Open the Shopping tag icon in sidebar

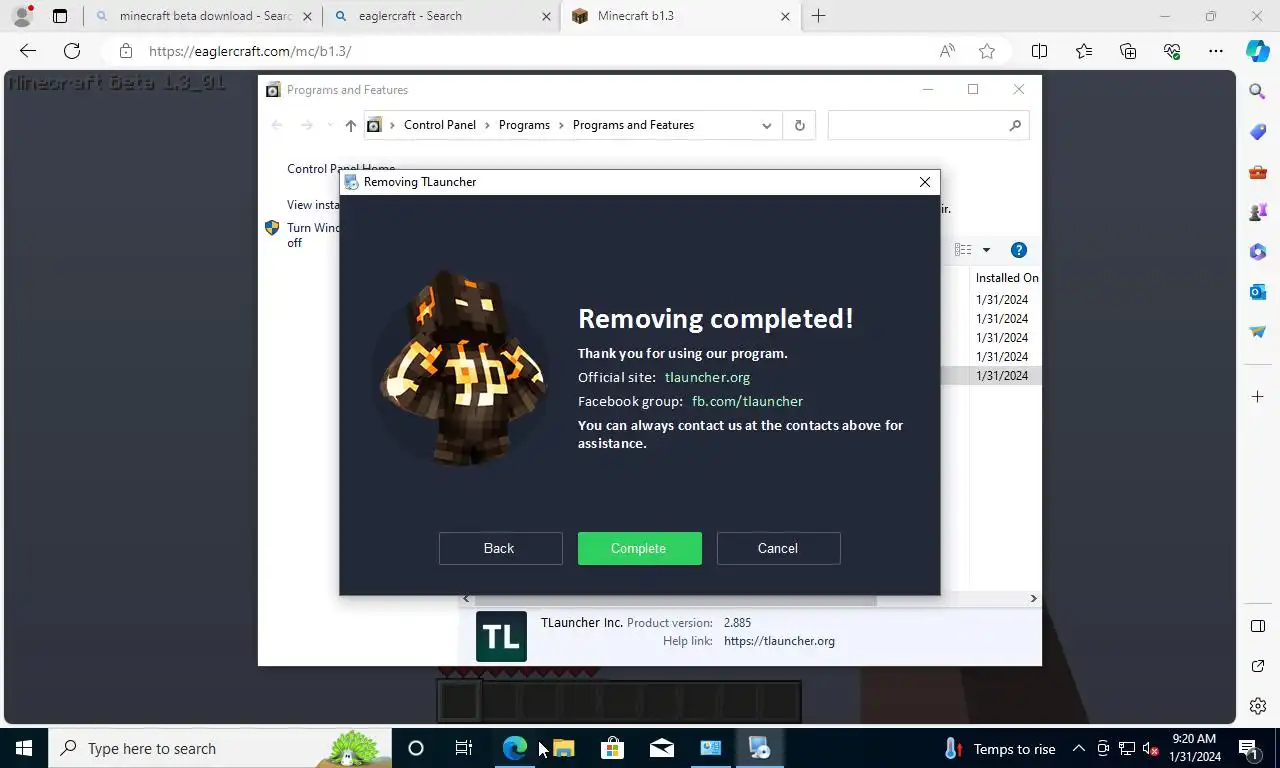(x=1258, y=132)
